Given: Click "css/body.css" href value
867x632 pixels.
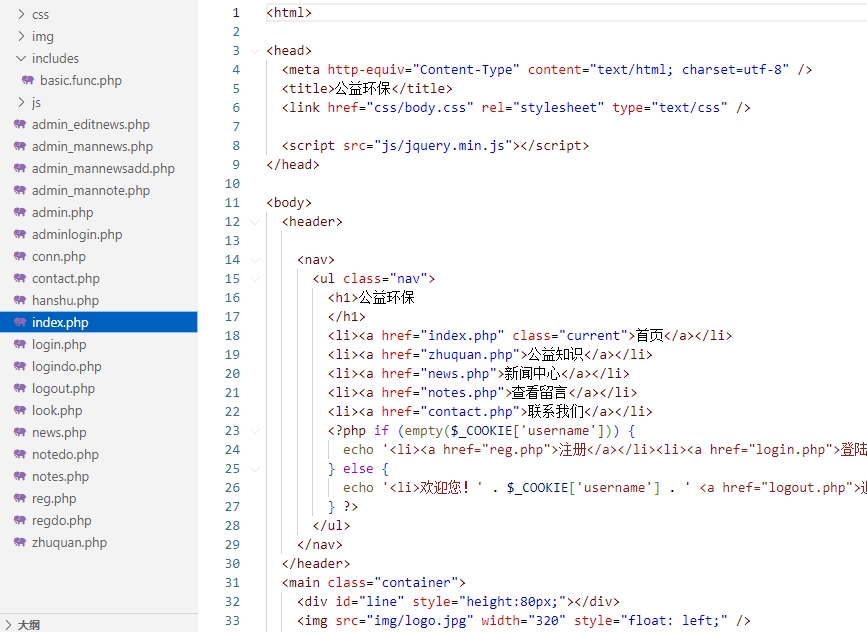Looking at the screenshot, I should pyautogui.click(x=420, y=107).
